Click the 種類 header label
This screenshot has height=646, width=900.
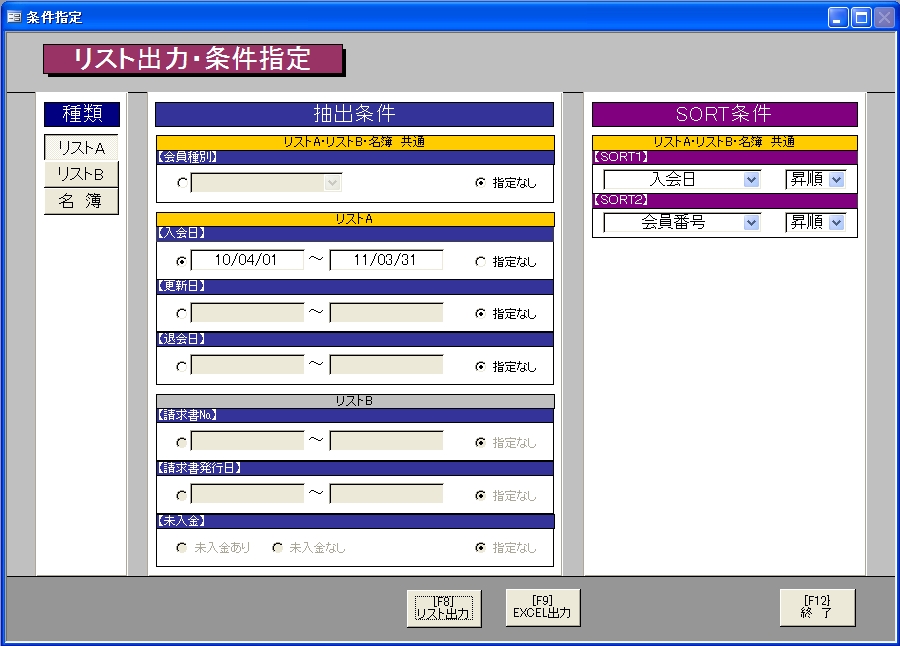[x=82, y=114]
